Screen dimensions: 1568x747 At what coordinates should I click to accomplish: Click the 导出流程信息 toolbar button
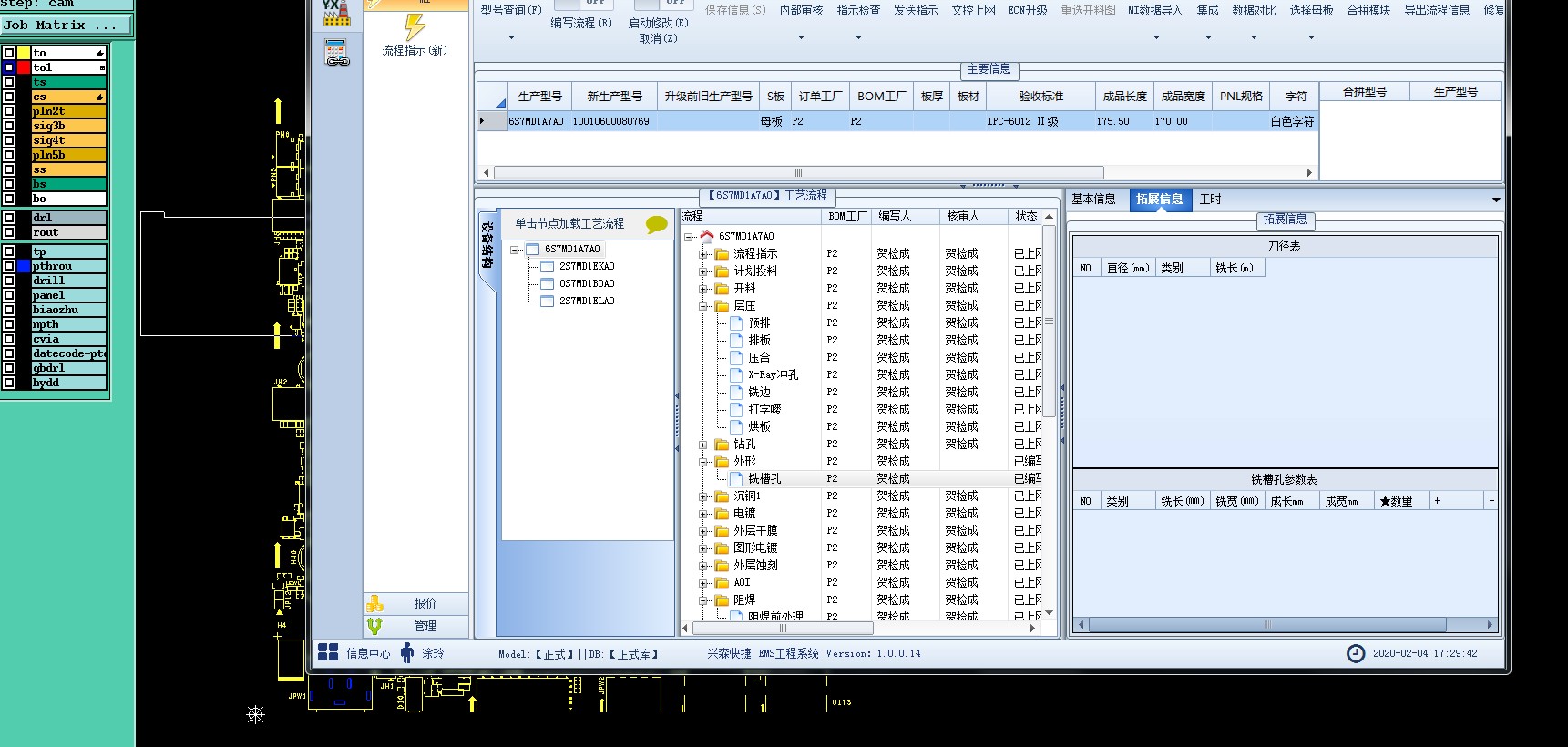pos(1437,11)
